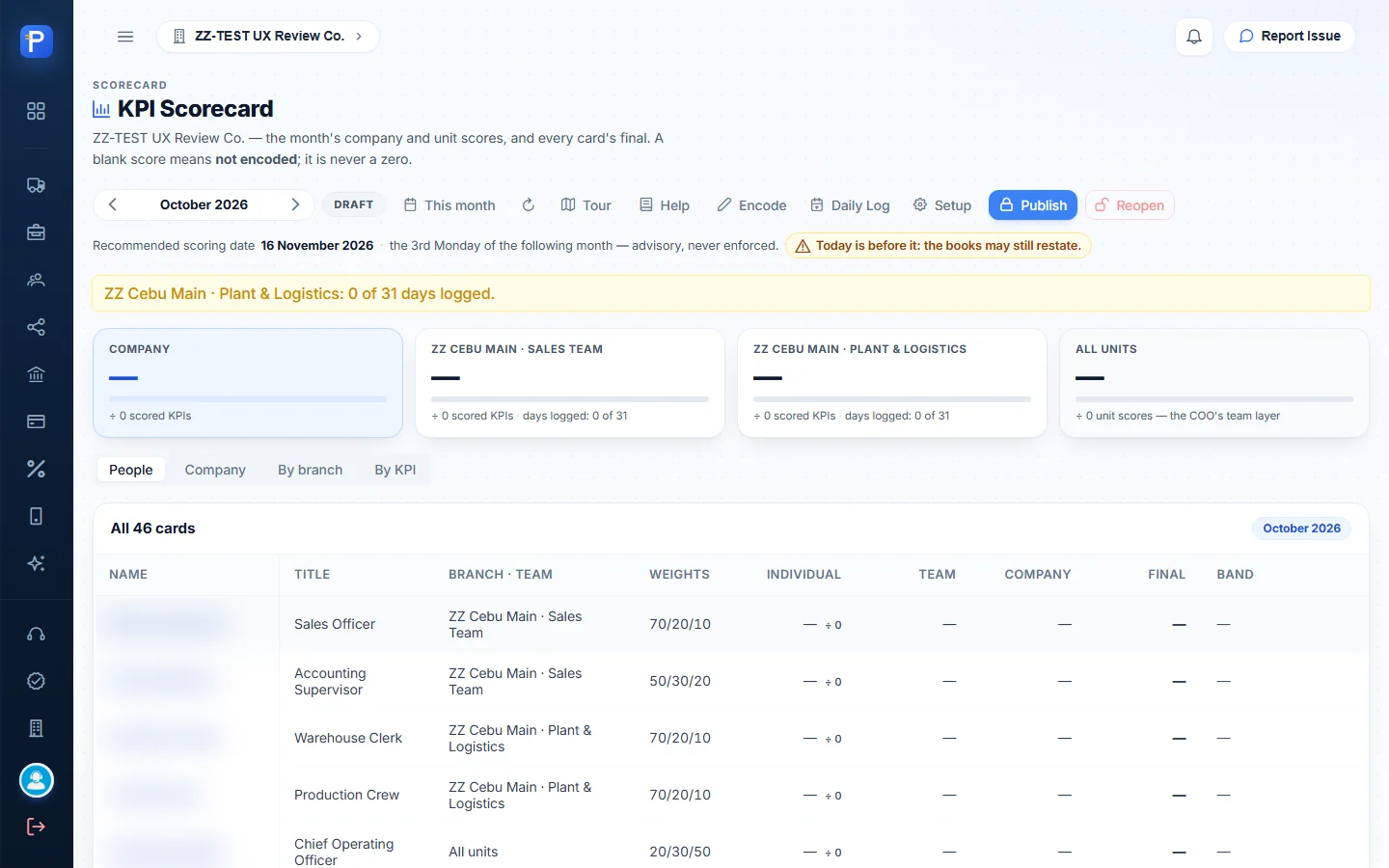Click the Reopen button
Viewport: 1389px width, 868px height.
tap(1130, 205)
